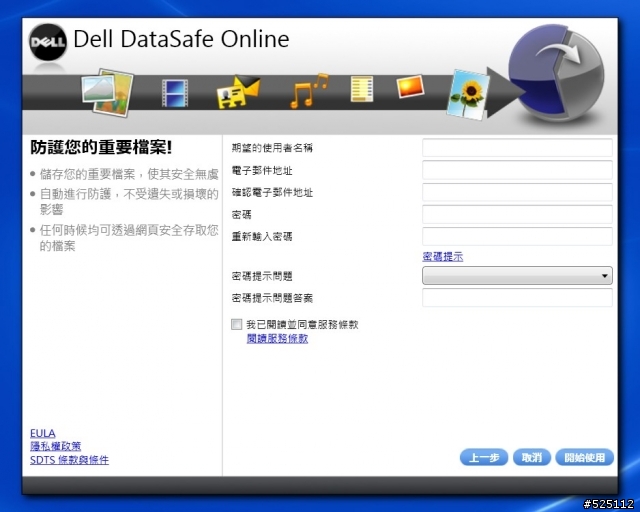Click the 上一步 back button
The height and width of the screenshot is (512, 640).
484,457
